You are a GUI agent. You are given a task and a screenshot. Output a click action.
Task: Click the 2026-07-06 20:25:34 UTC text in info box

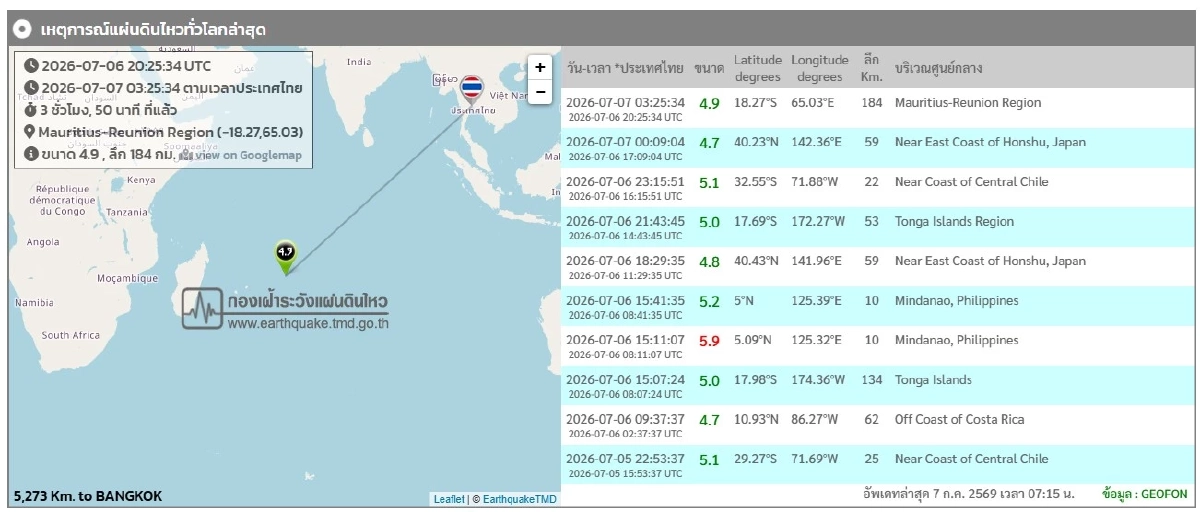(x=126, y=66)
